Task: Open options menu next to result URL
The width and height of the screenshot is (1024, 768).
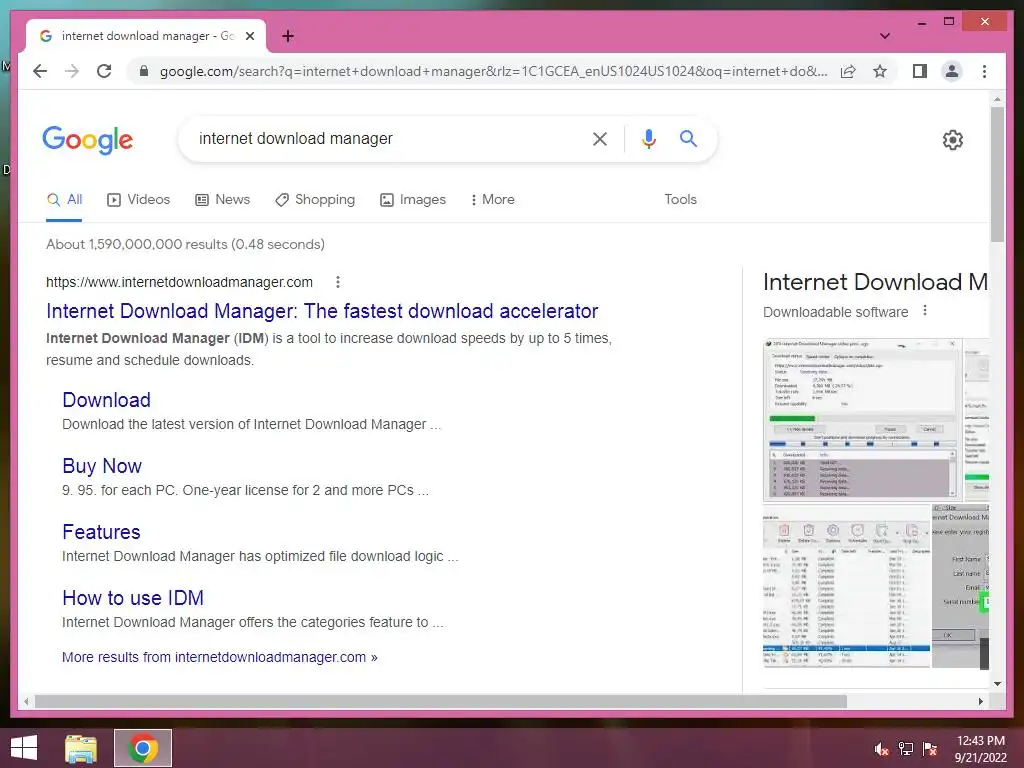Action: pos(338,282)
